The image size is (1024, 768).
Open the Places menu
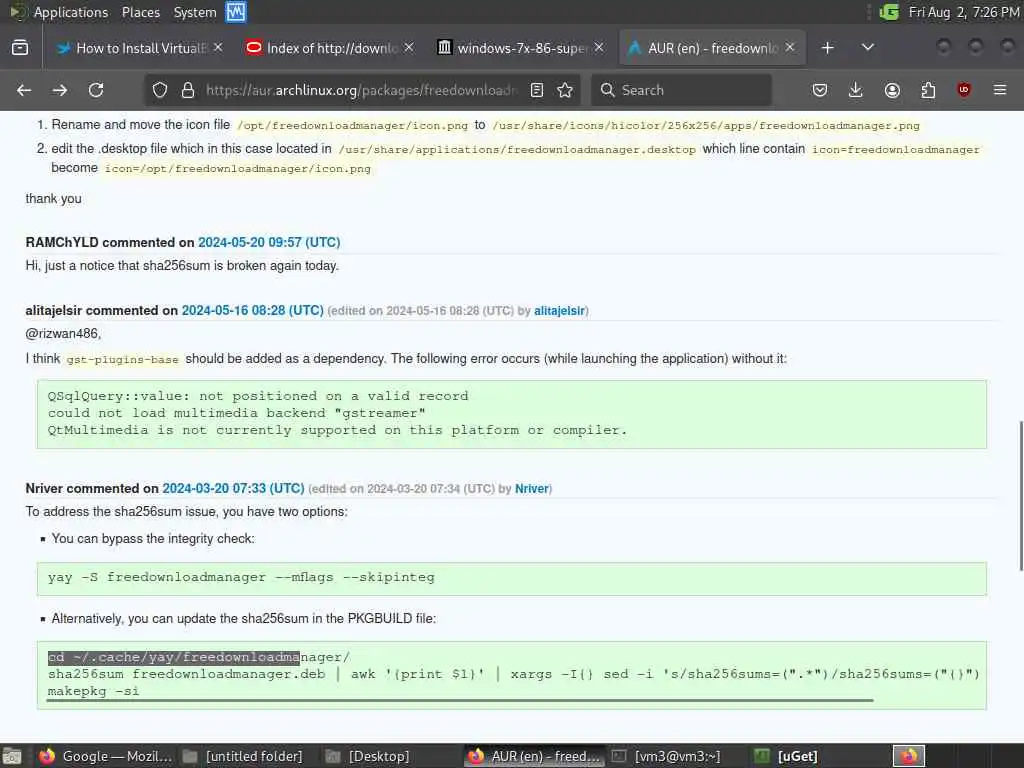[140, 12]
